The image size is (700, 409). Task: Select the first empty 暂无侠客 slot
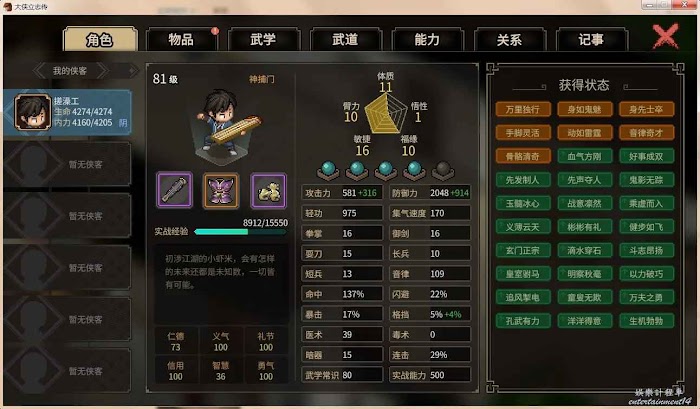point(67,164)
